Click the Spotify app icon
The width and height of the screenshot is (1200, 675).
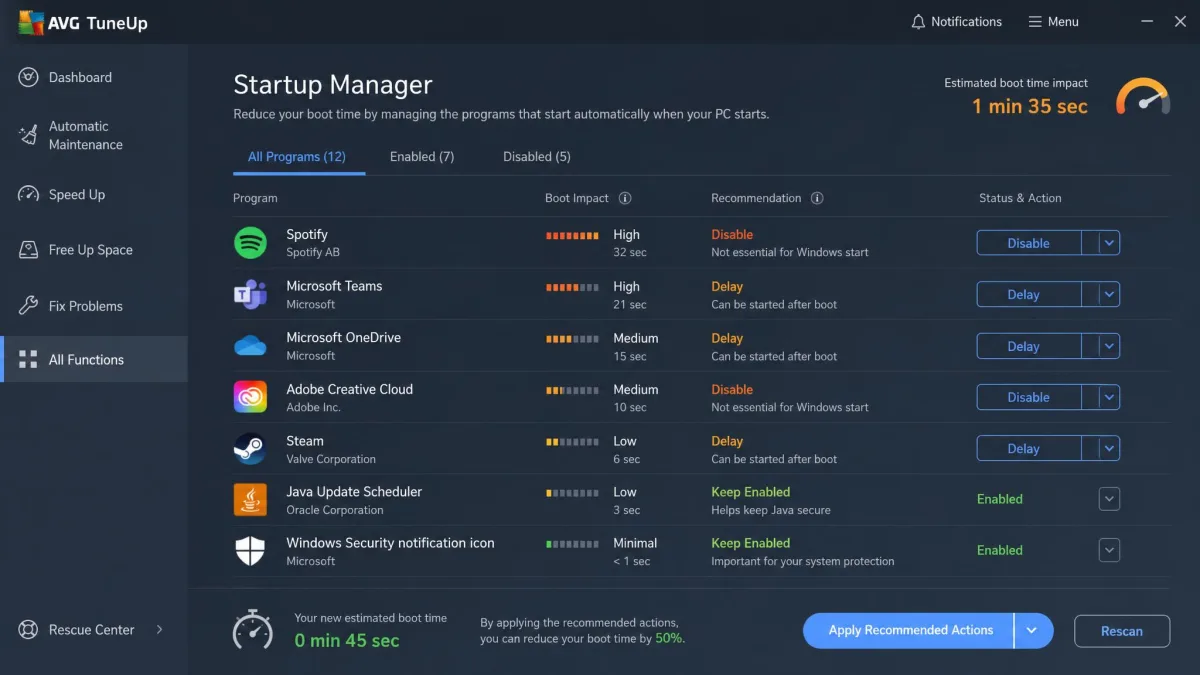[x=250, y=242]
